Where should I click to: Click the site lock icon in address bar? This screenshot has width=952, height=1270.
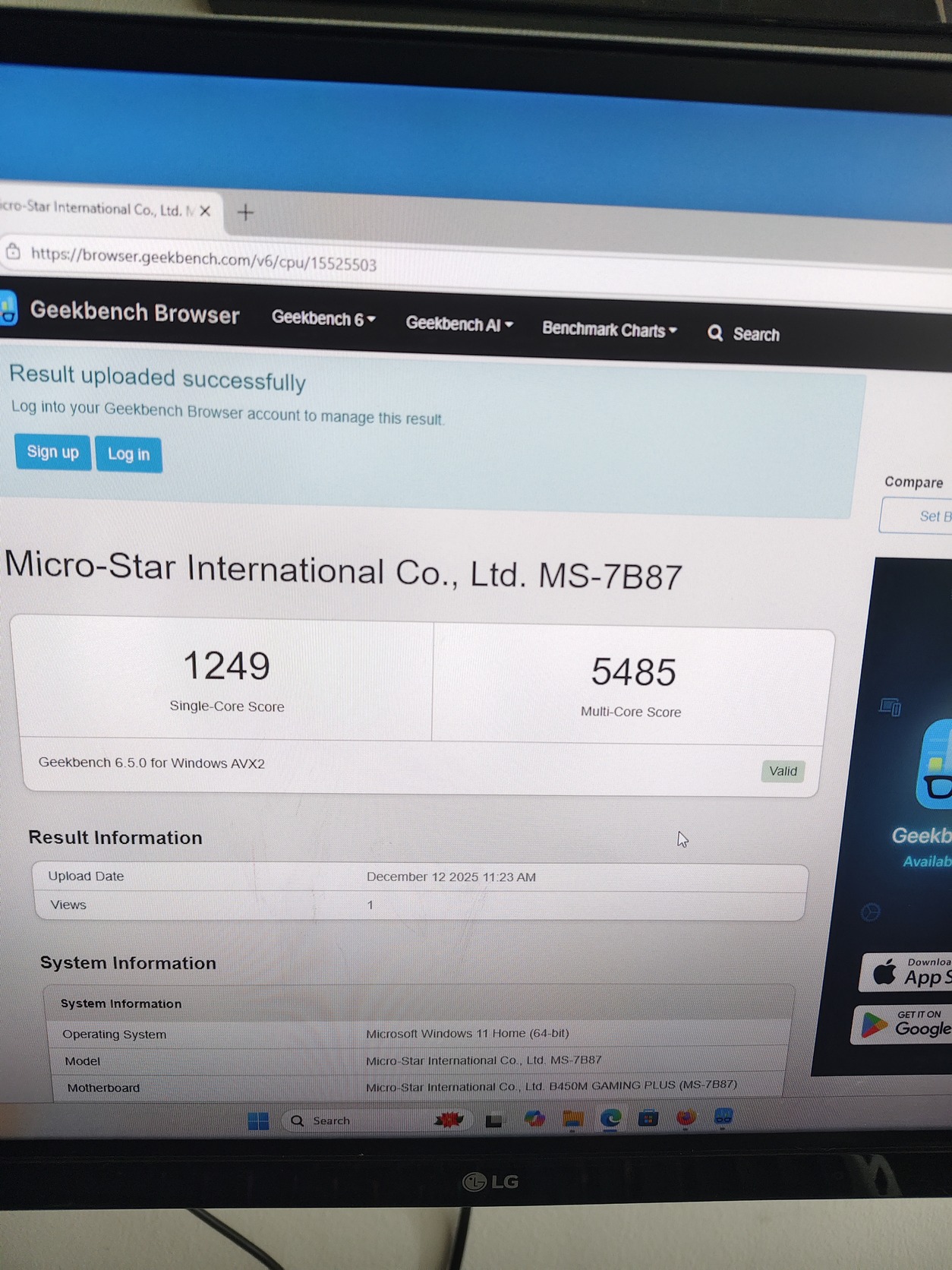coord(13,251)
